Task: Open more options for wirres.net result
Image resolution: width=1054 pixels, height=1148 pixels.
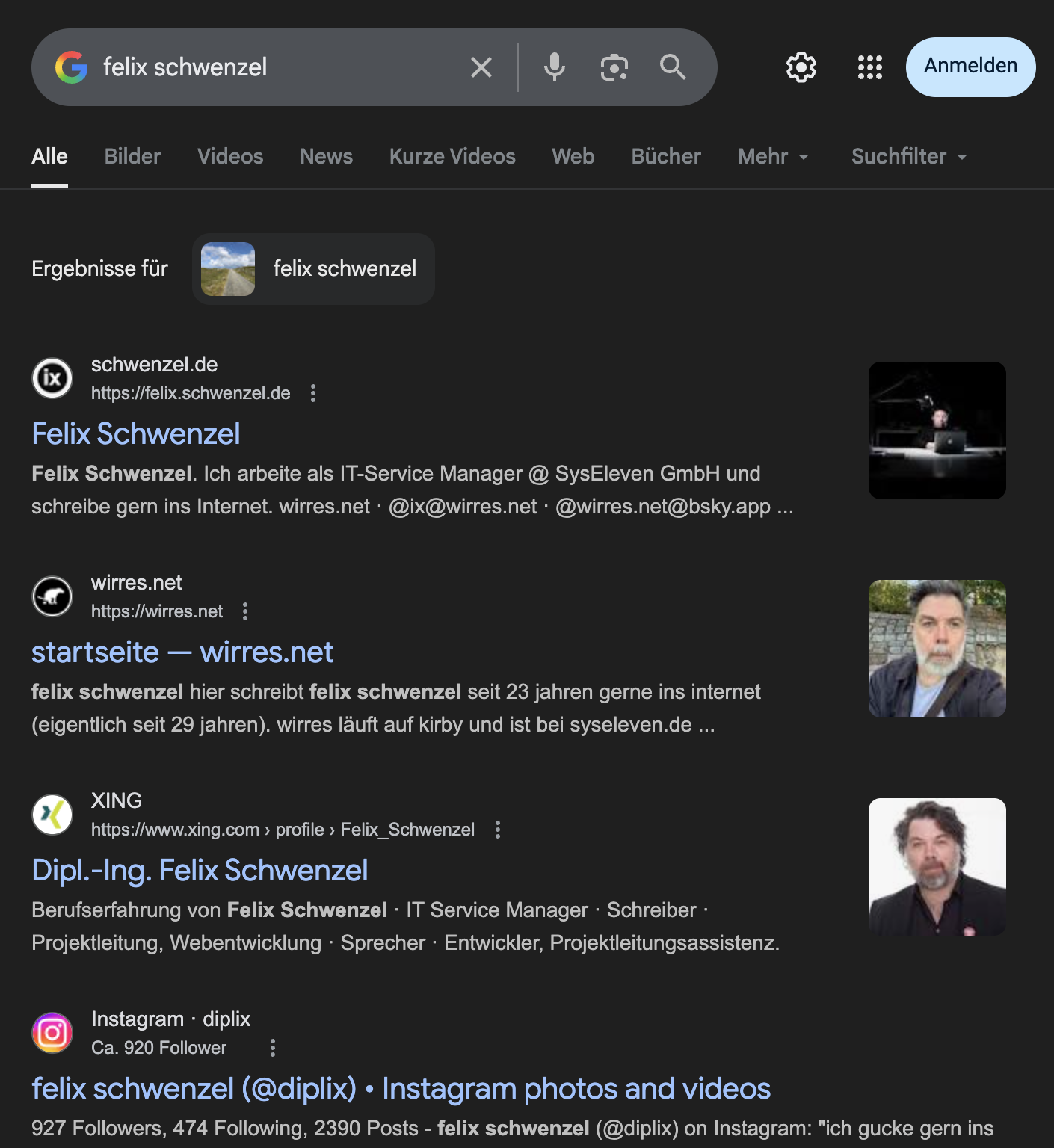Action: (245, 611)
